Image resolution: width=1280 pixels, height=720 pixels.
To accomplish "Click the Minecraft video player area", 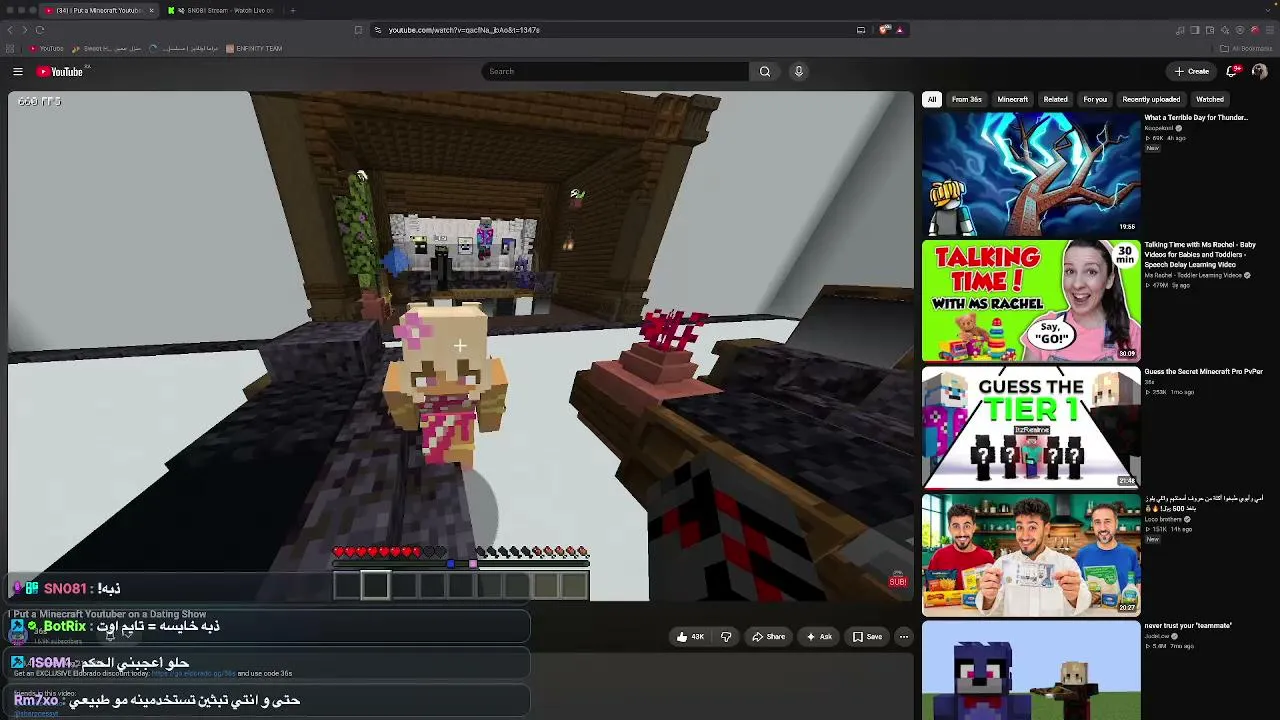I will (461, 346).
